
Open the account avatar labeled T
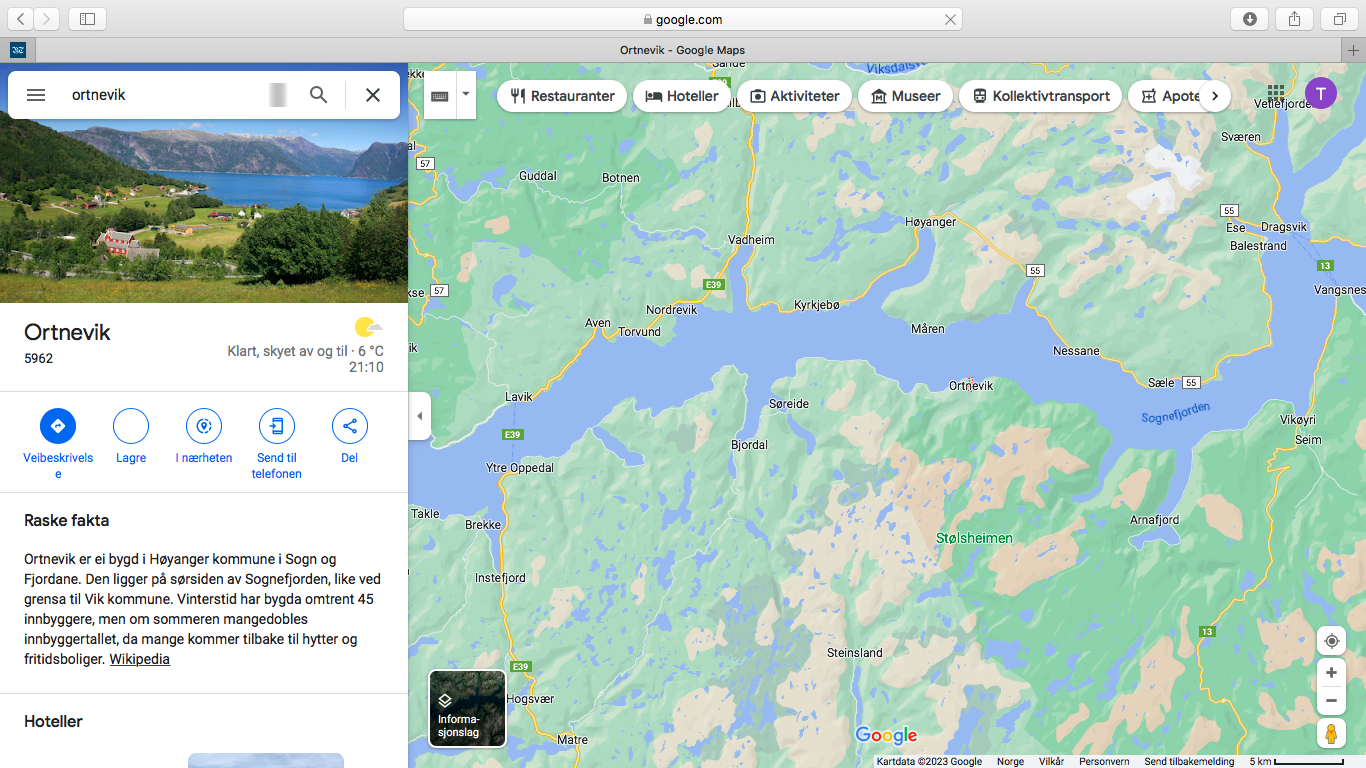point(1321,94)
